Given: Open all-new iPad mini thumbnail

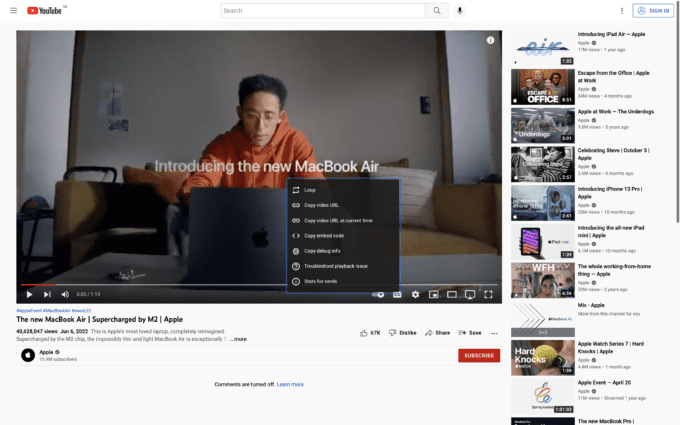Looking at the screenshot, I should (x=543, y=242).
